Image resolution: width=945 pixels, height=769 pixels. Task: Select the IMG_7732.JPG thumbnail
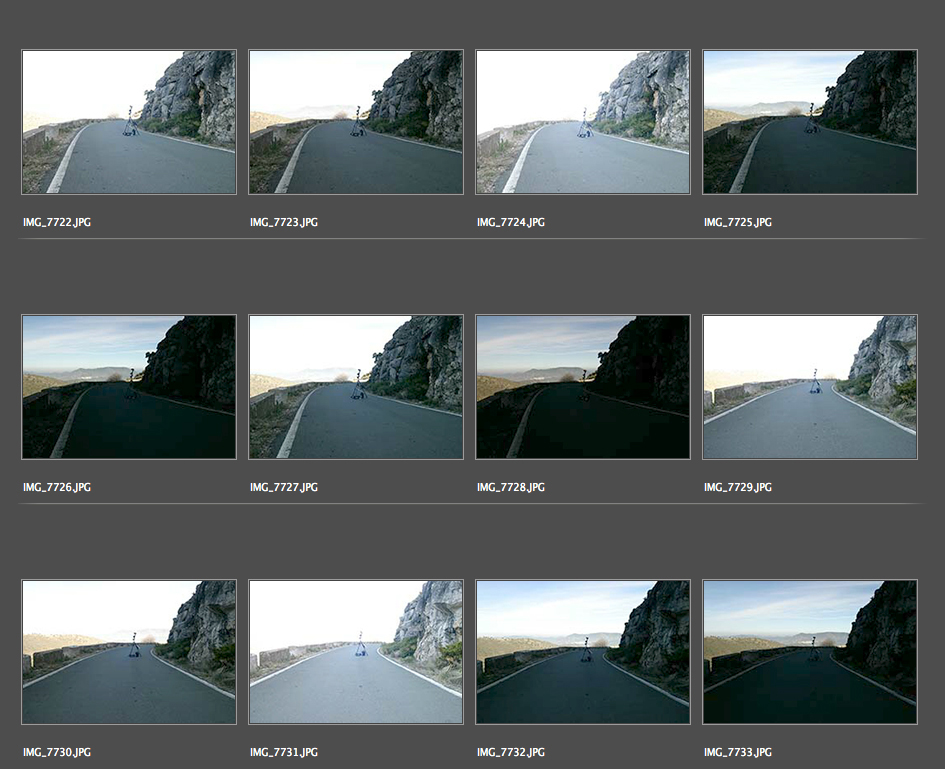583,652
